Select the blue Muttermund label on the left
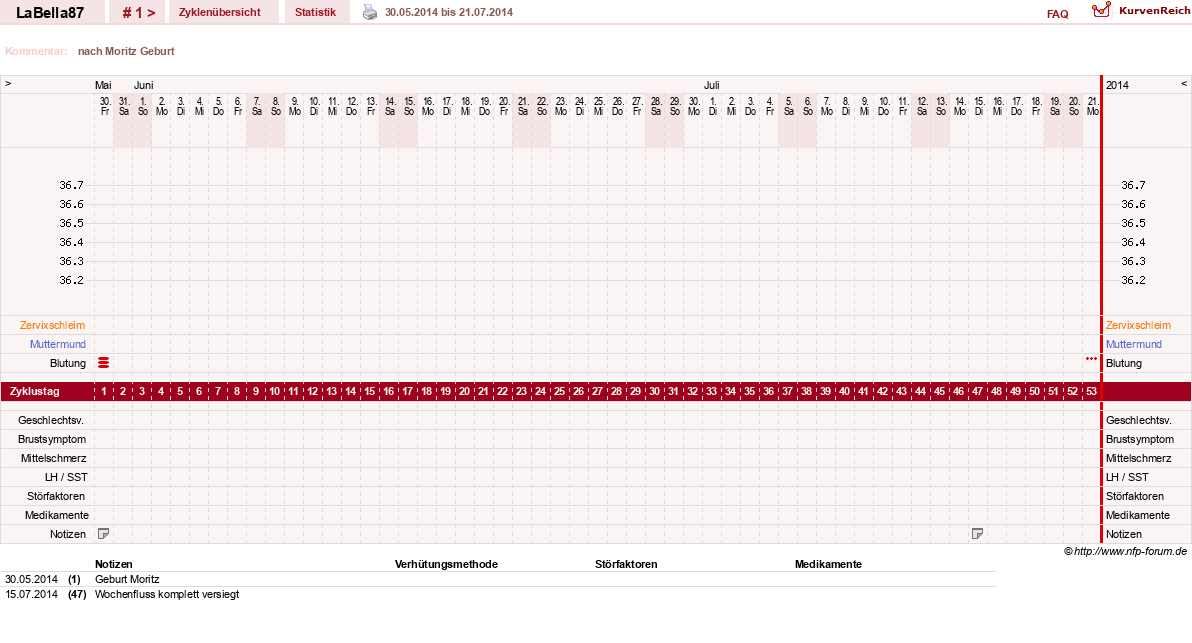This screenshot has width=1192, height=643. tap(58, 344)
